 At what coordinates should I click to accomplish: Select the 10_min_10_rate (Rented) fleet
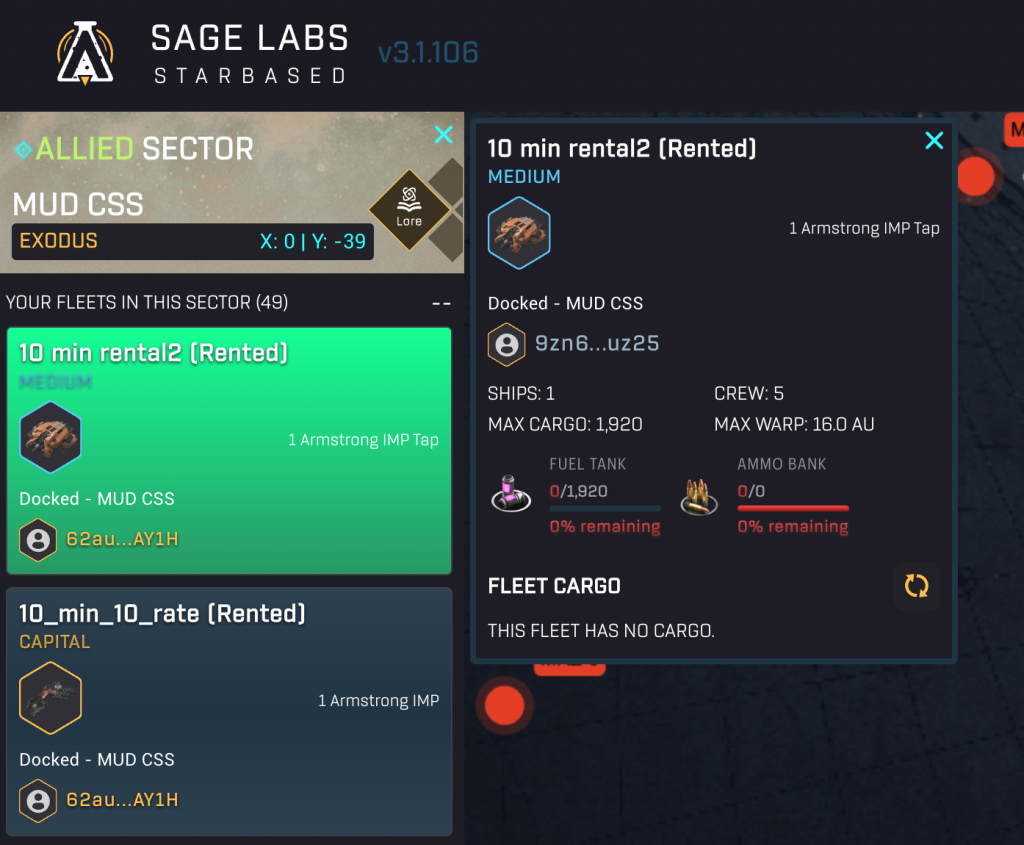pyautogui.click(x=162, y=613)
